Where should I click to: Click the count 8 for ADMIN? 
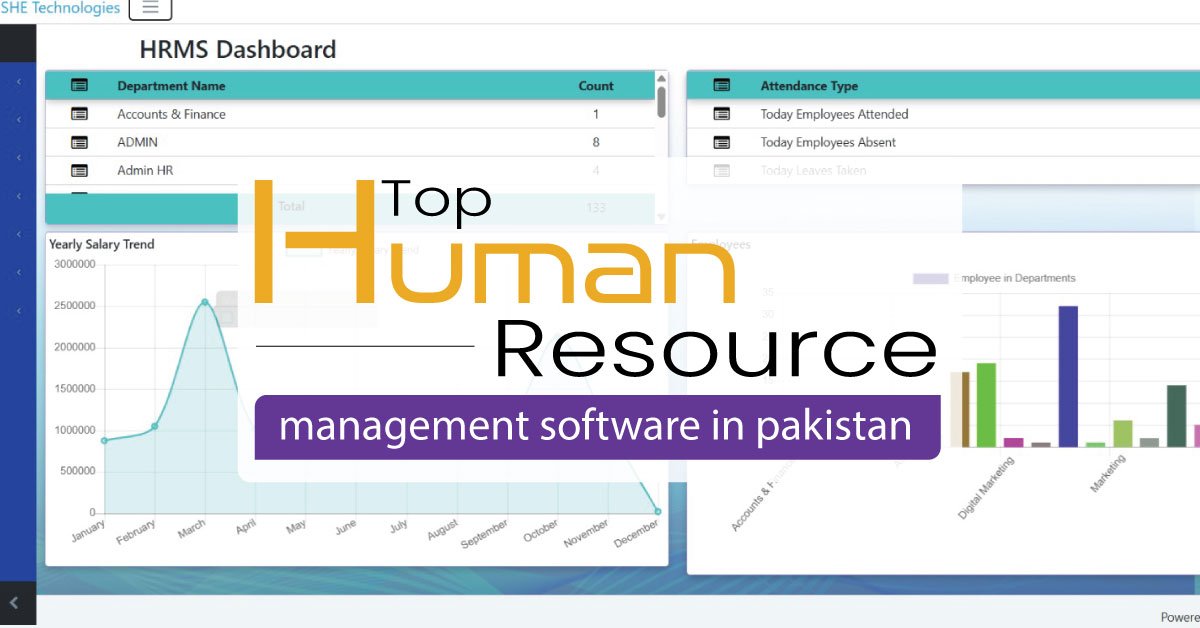pos(596,142)
